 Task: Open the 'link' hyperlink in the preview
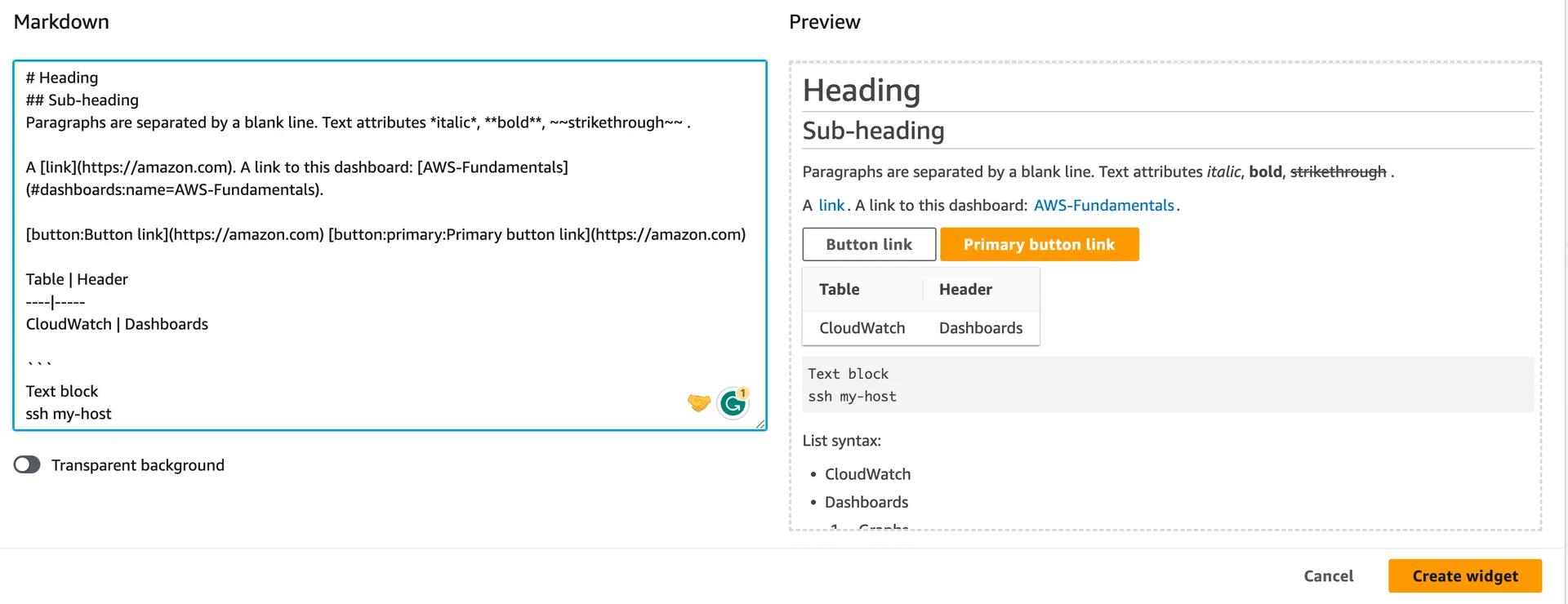click(831, 205)
